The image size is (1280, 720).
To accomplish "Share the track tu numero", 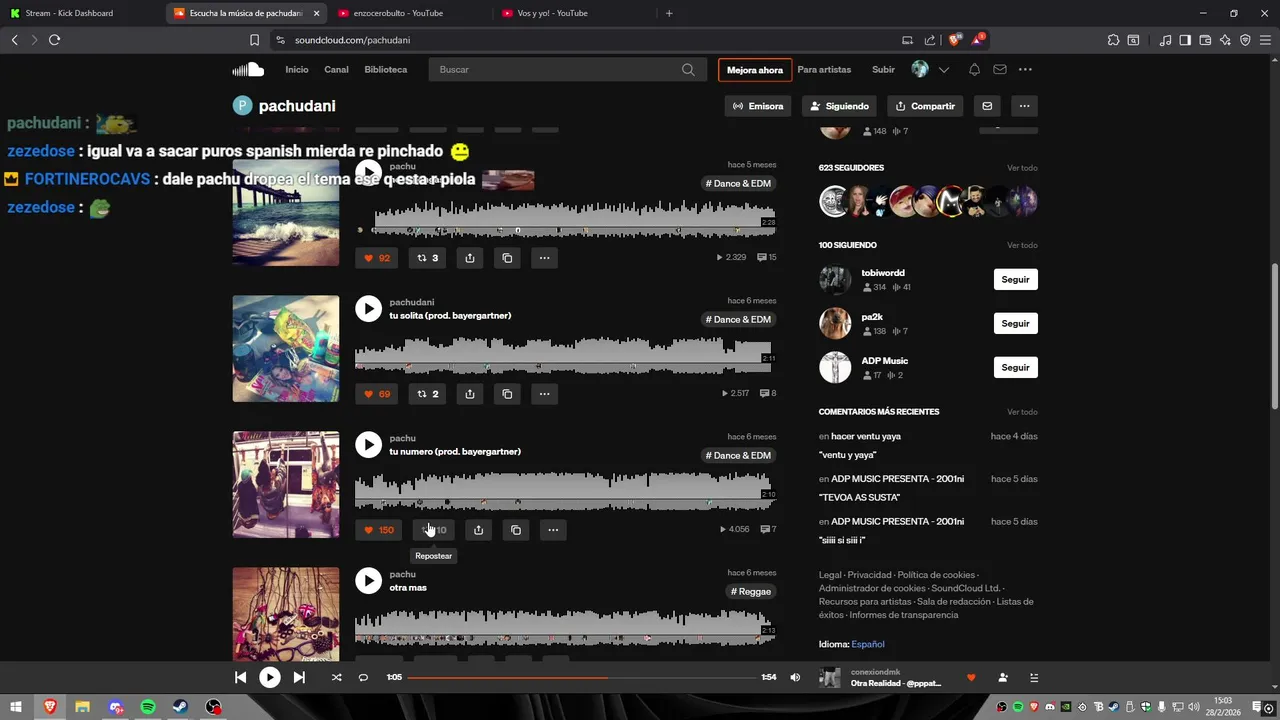I will [x=478, y=530].
